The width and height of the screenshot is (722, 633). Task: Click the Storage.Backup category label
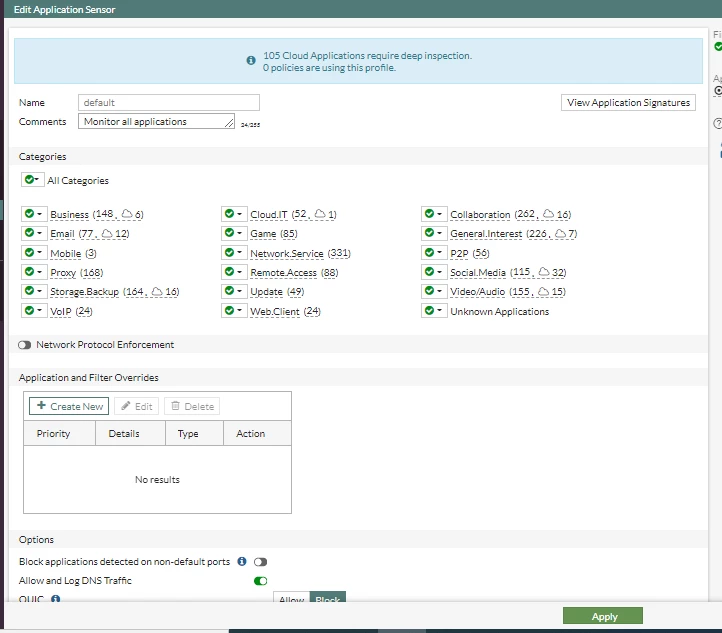click(x=84, y=292)
